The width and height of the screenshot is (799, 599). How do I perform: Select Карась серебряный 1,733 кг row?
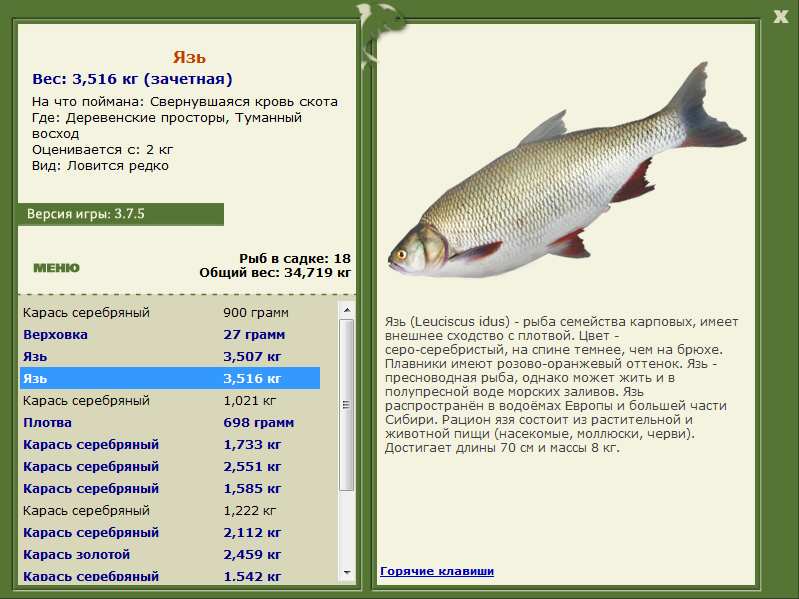point(170,444)
